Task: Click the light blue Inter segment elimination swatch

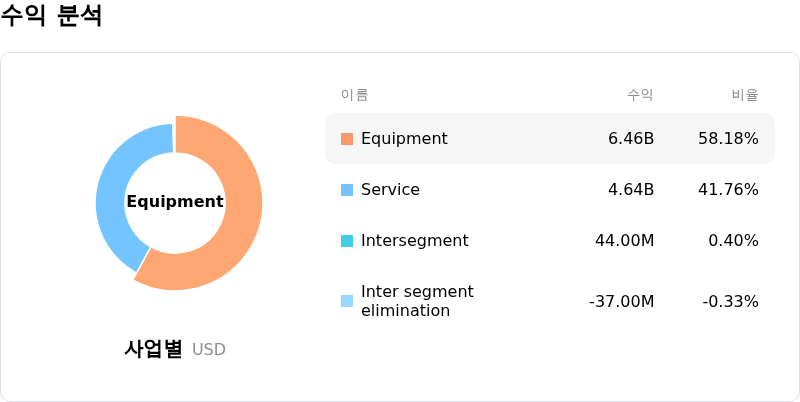Action: [347, 301]
